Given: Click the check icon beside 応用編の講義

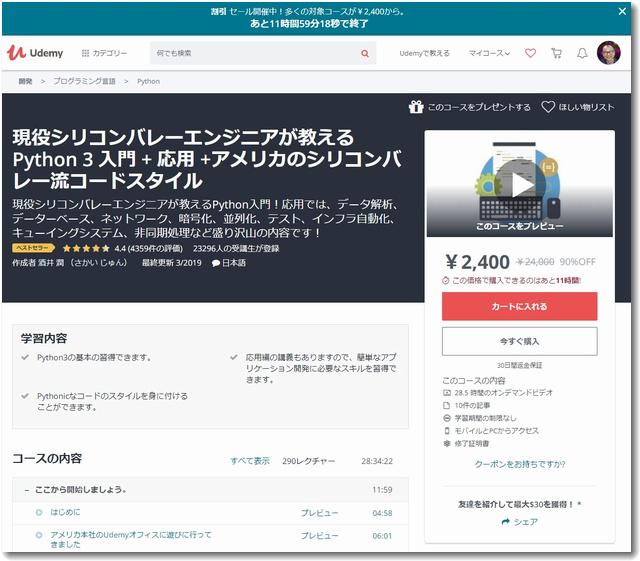Looking at the screenshot, I should tap(233, 357).
